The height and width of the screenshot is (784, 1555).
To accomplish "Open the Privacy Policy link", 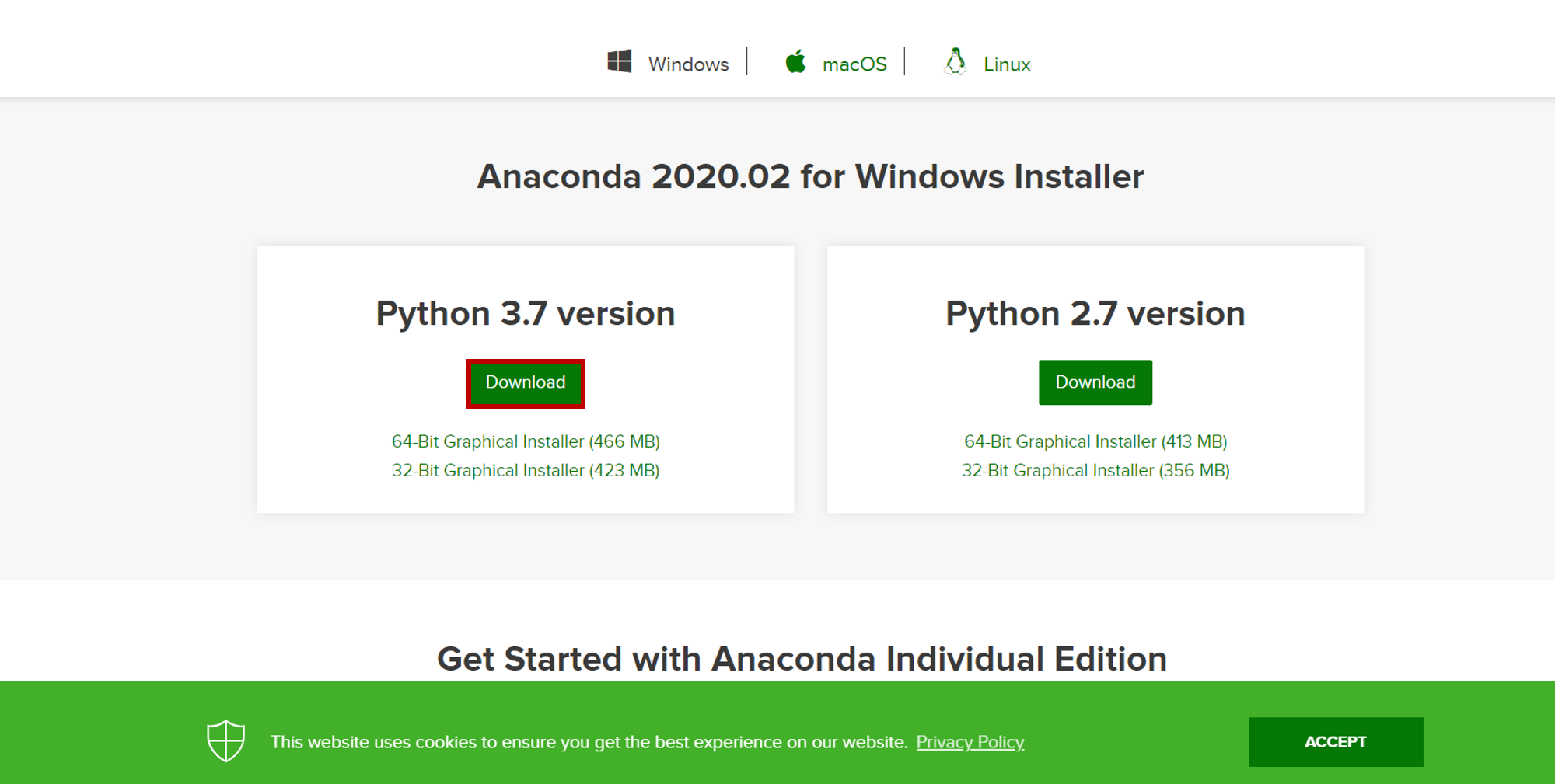I will [x=970, y=742].
